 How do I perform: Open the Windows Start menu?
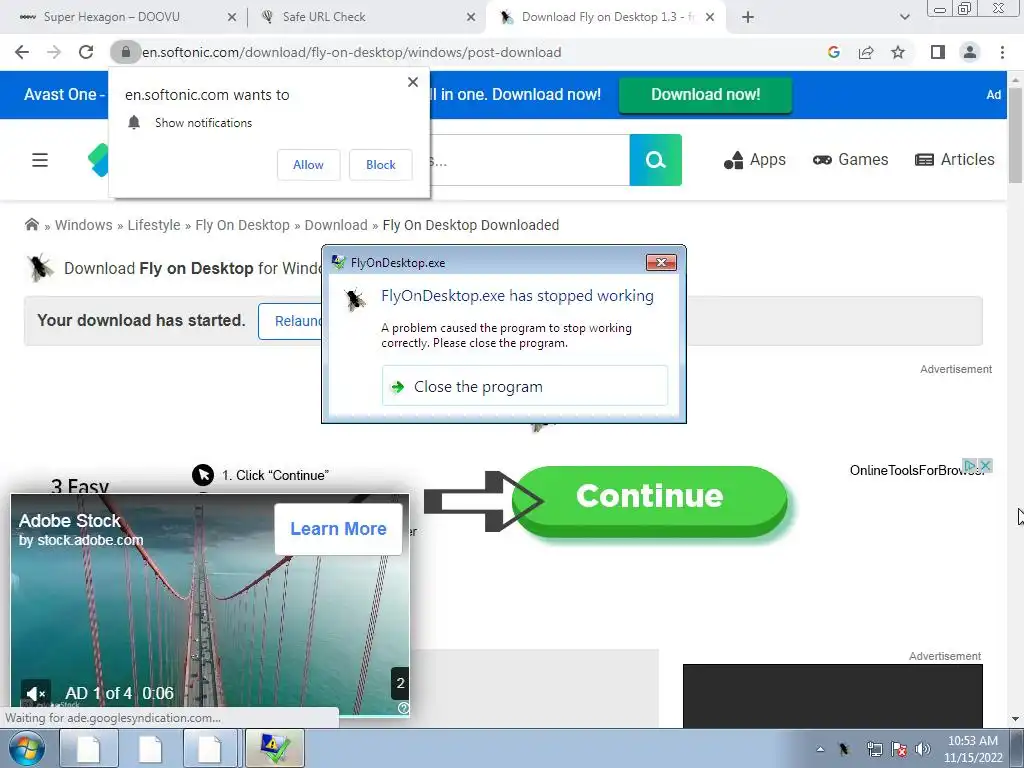[25, 748]
